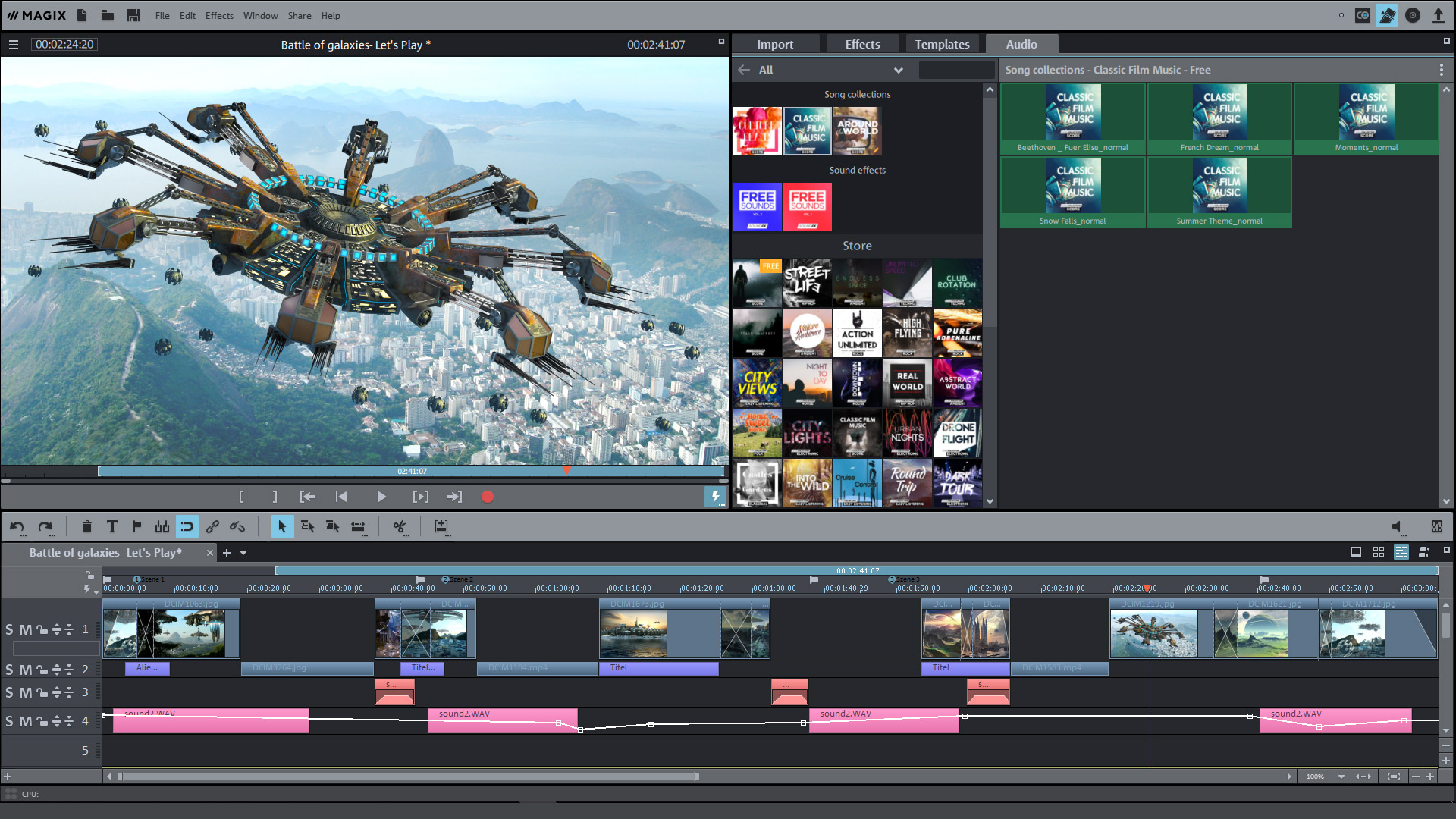The width and height of the screenshot is (1456, 819).
Task: Open the panel options menu via the three-dot icon
Action: (x=1442, y=69)
